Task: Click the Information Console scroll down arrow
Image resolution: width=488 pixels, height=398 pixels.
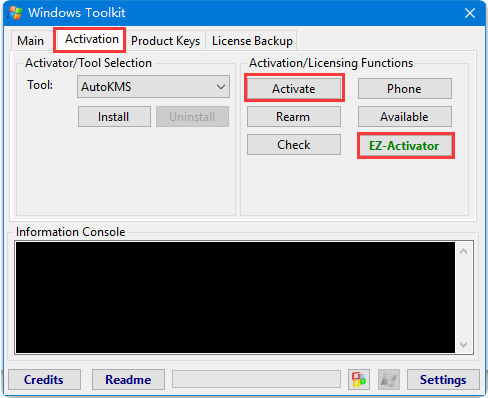Action: pyautogui.click(x=464, y=345)
